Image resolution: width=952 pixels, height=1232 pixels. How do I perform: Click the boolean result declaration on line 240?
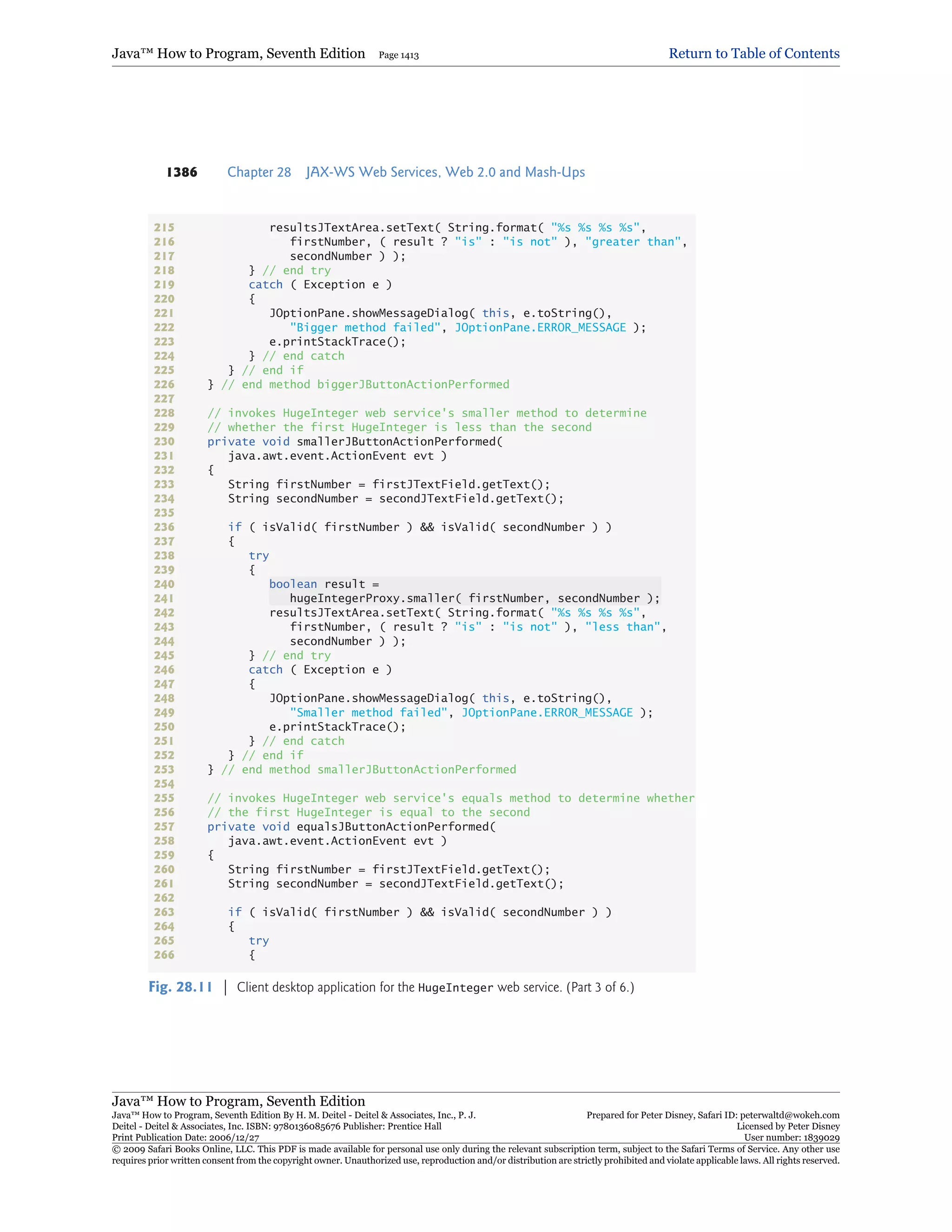coord(324,584)
